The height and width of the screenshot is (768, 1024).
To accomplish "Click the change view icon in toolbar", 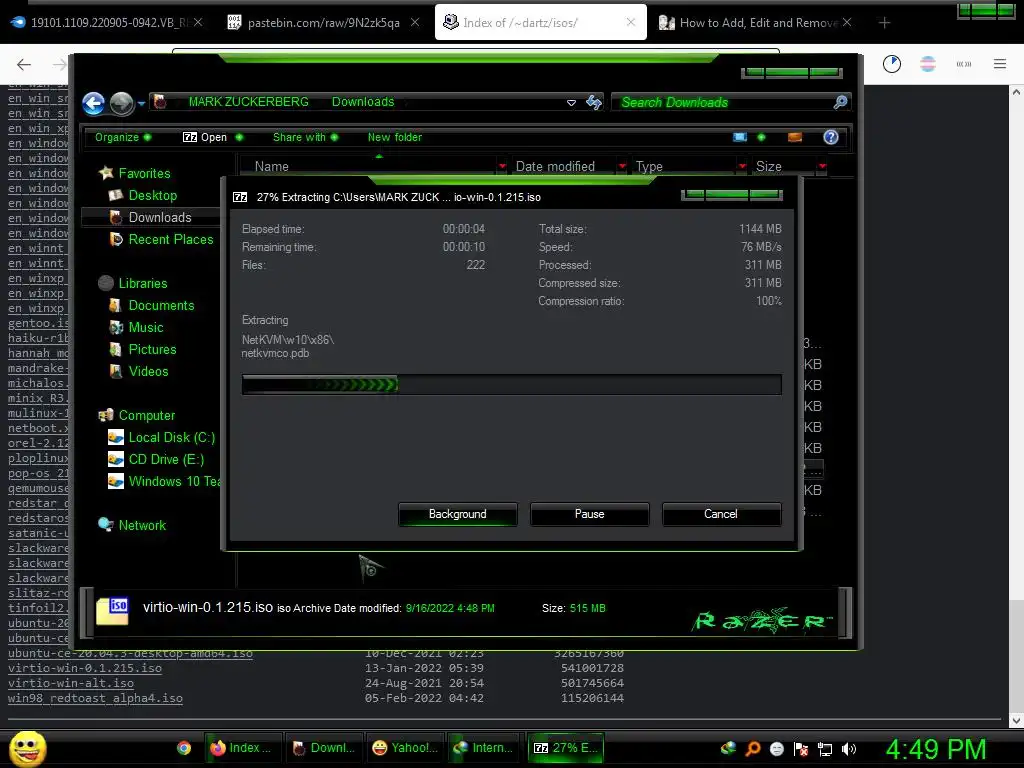I will pos(740,137).
